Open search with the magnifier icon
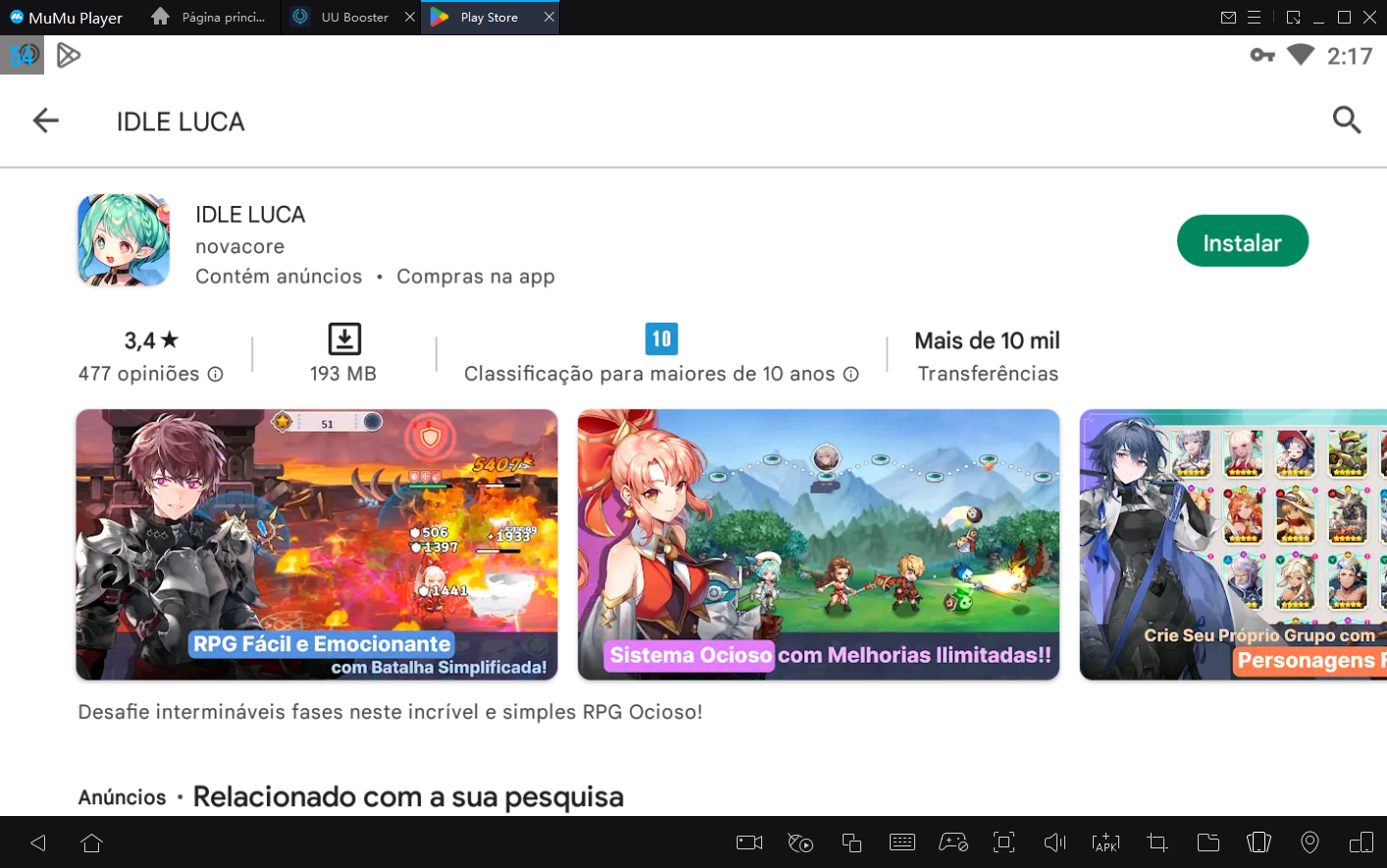The width and height of the screenshot is (1387, 868). (1347, 120)
